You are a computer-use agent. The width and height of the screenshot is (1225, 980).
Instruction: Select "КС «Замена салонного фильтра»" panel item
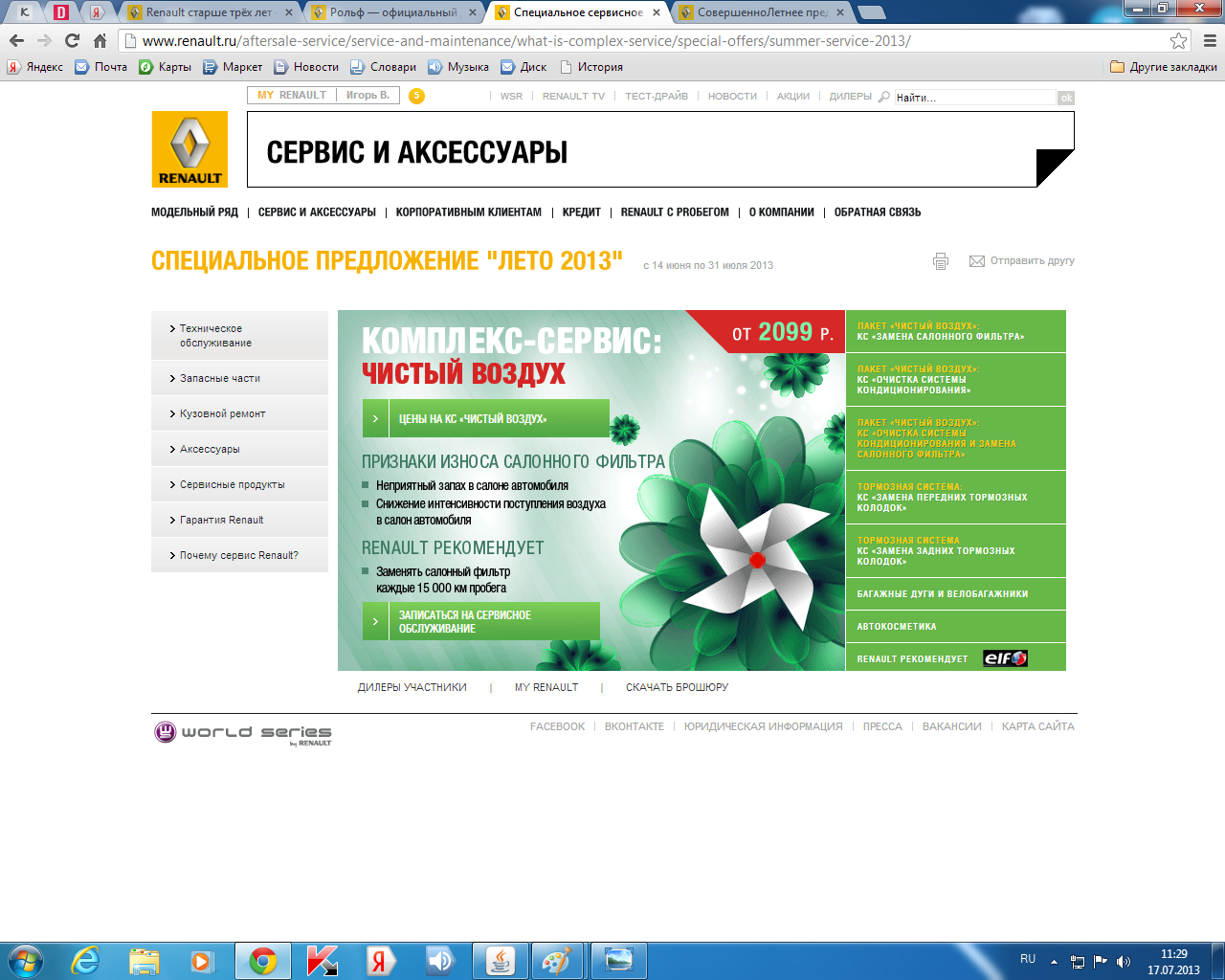point(956,331)
